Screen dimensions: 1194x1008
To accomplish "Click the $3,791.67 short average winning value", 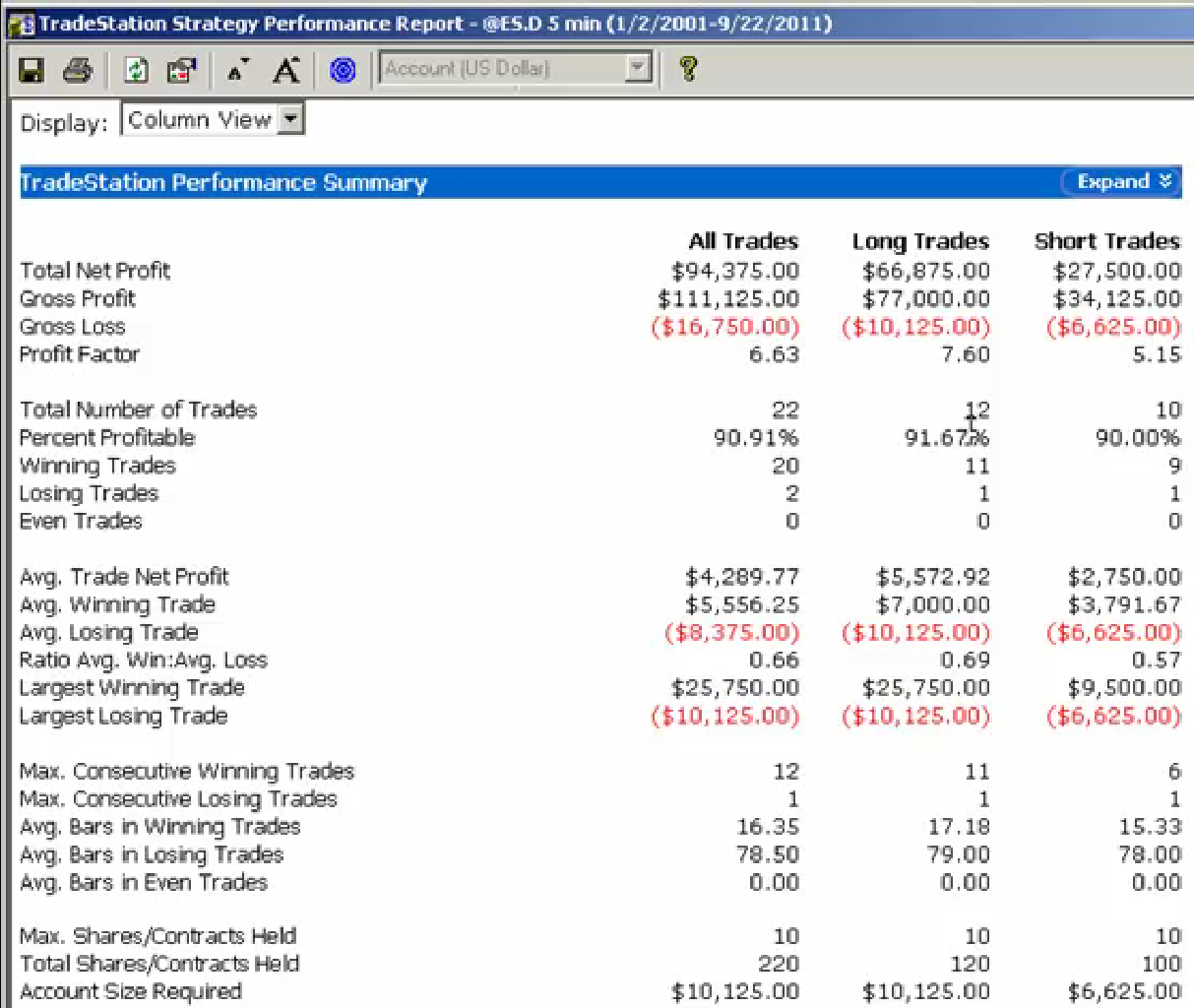I will (1124, 604).
